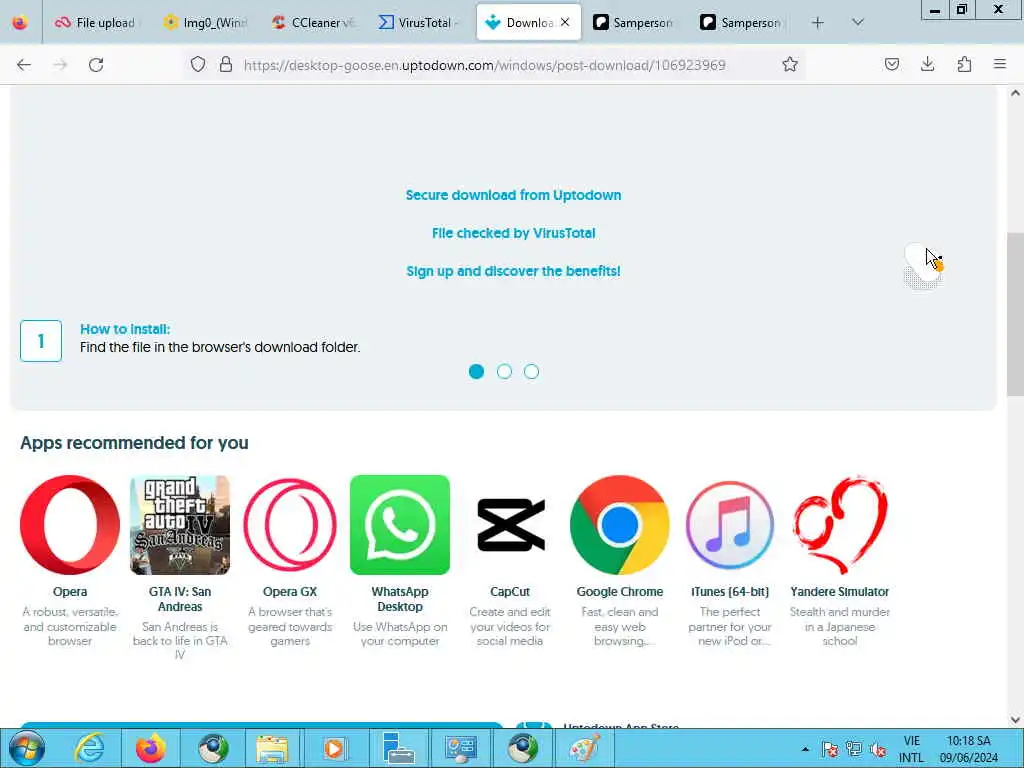This screenshot has width=1024, height=768.
Task: Select the third carousel dot
Action: coord(532,372)
